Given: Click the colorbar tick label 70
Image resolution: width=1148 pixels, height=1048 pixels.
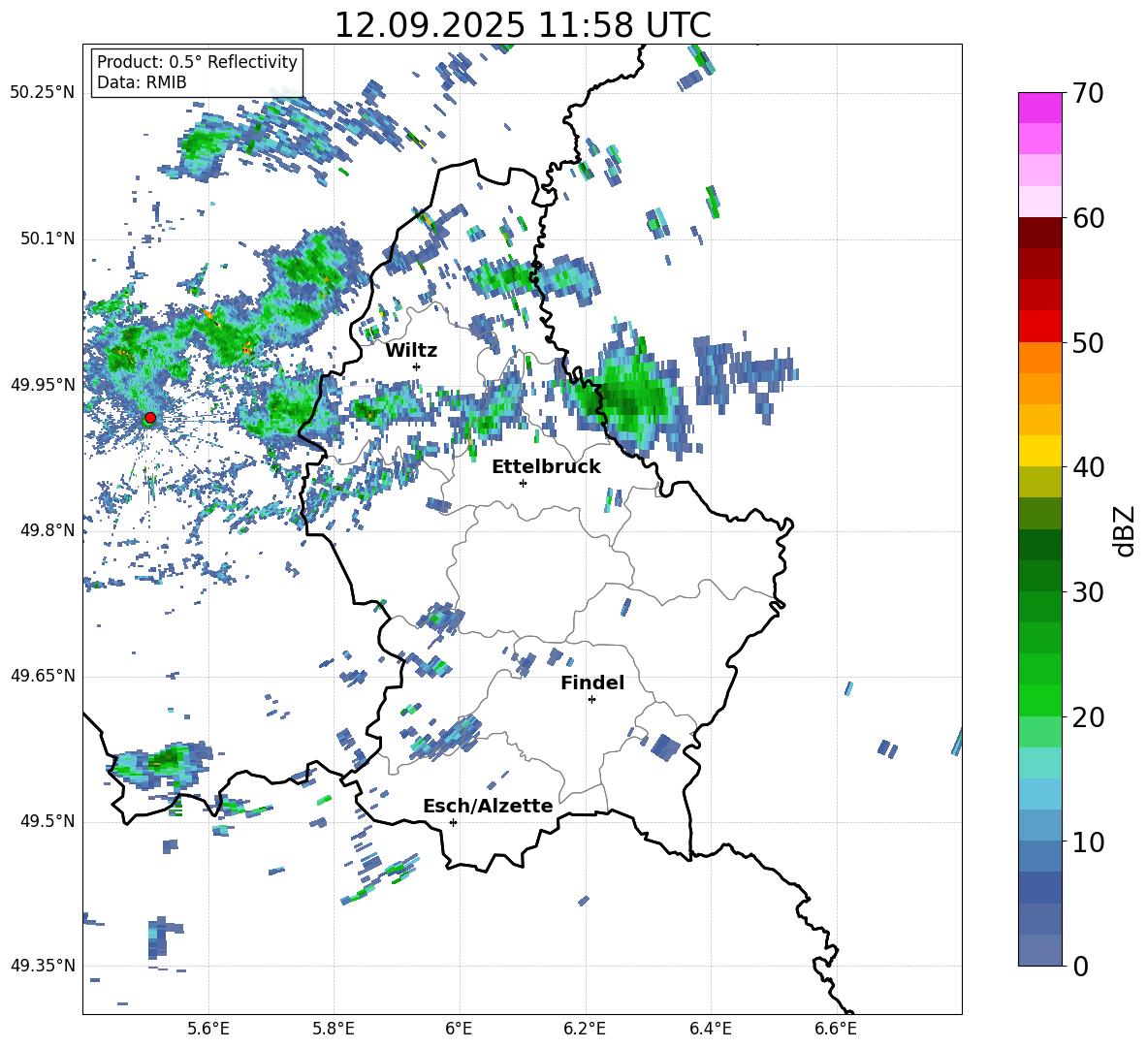Looking at the screenshot, I should coord(1088,94).
